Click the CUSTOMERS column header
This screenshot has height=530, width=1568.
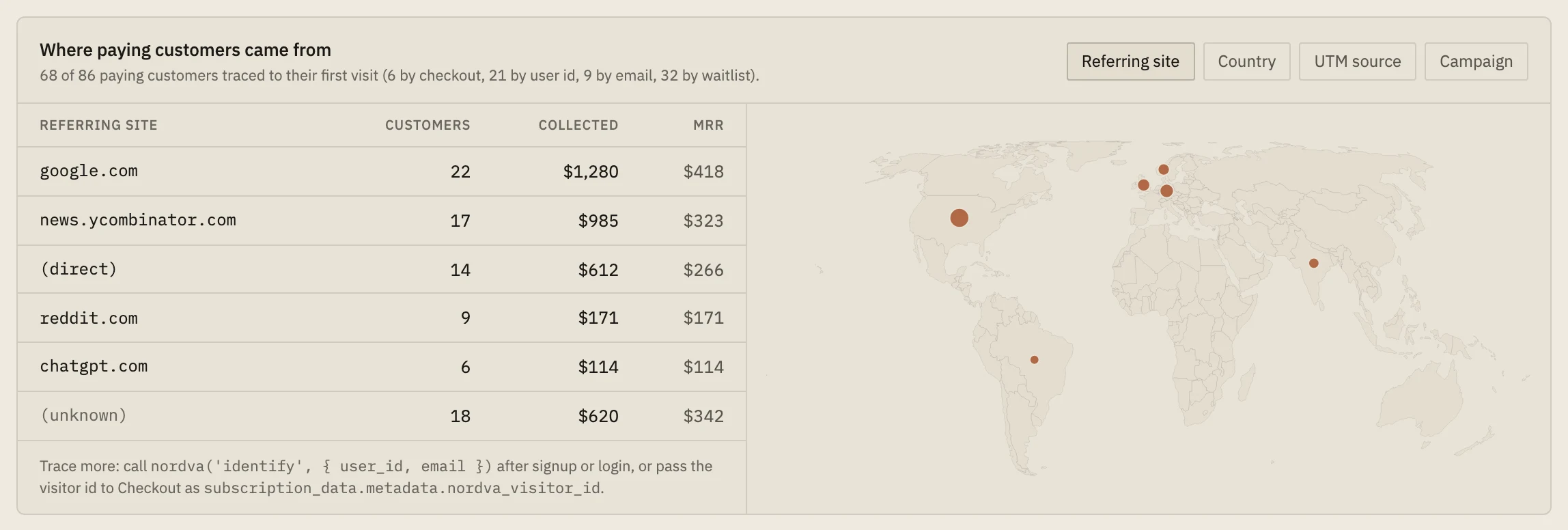pyautogui.click(x=428, y=125)
